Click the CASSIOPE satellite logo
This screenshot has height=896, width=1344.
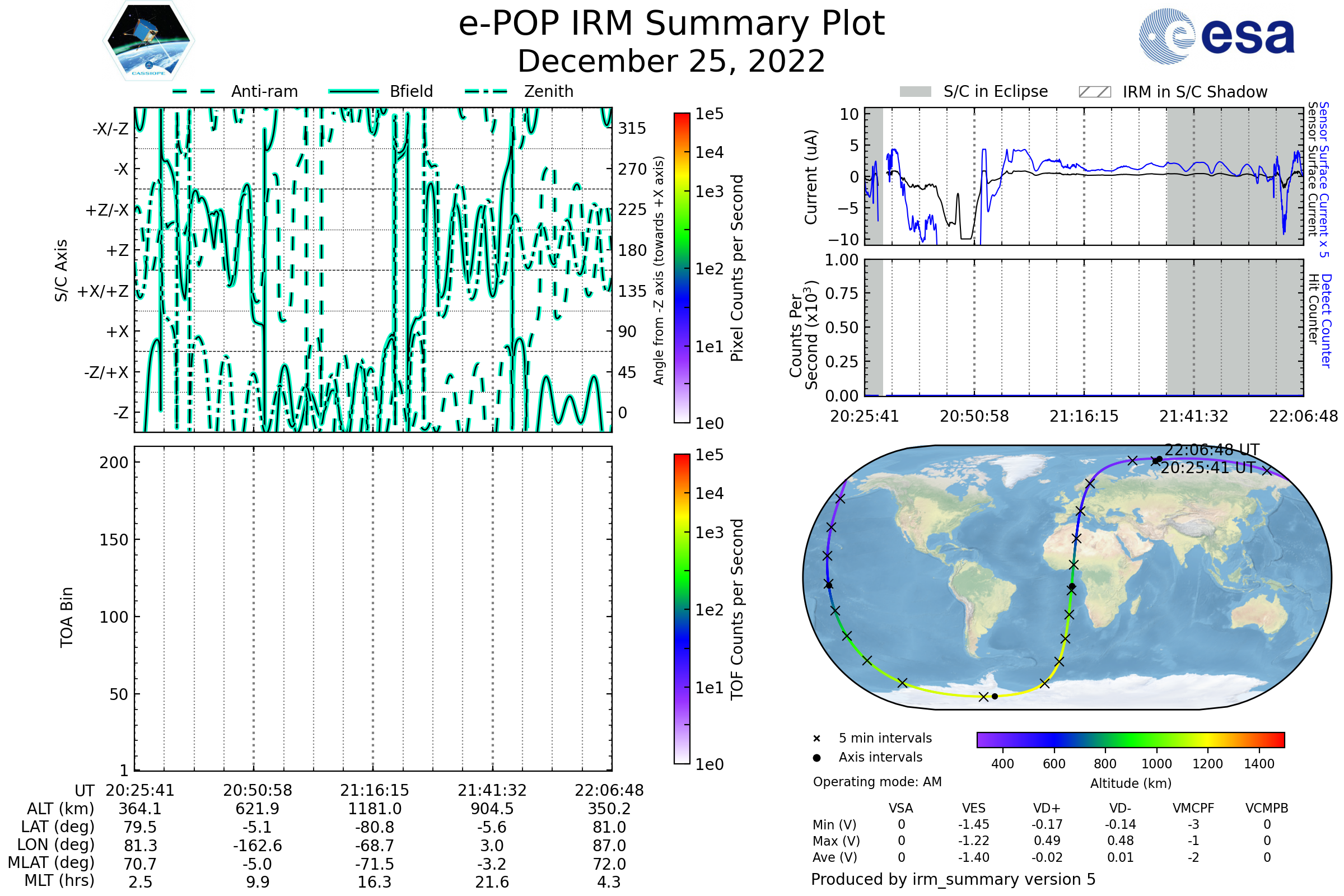coord(148,41)
